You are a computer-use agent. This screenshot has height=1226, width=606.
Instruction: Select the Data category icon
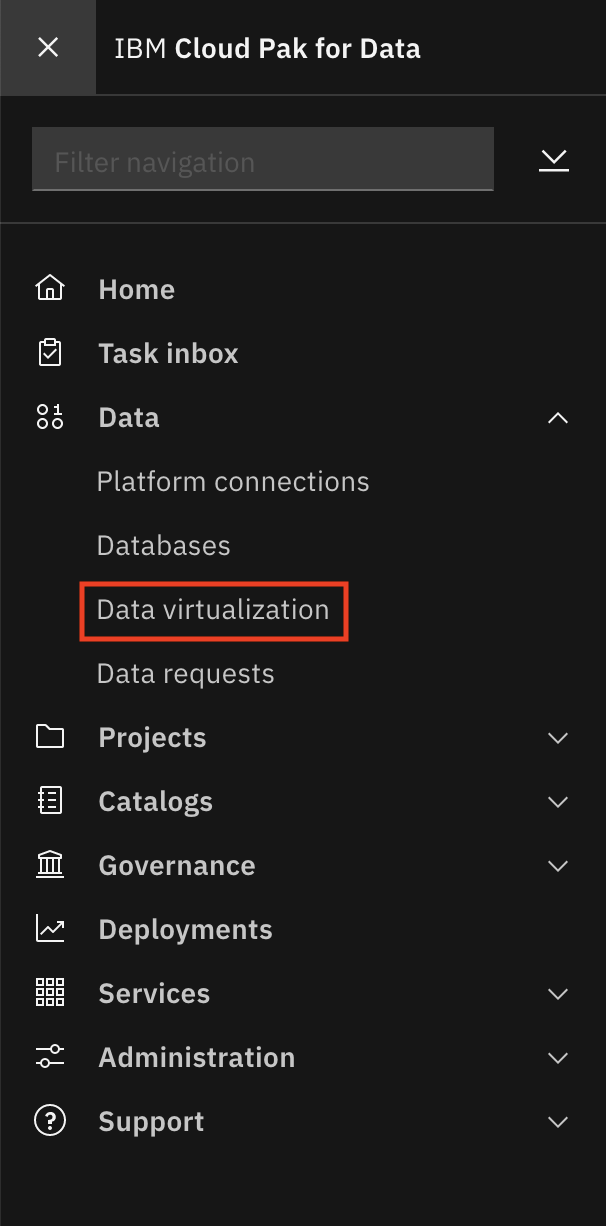[x=50, y=417]
